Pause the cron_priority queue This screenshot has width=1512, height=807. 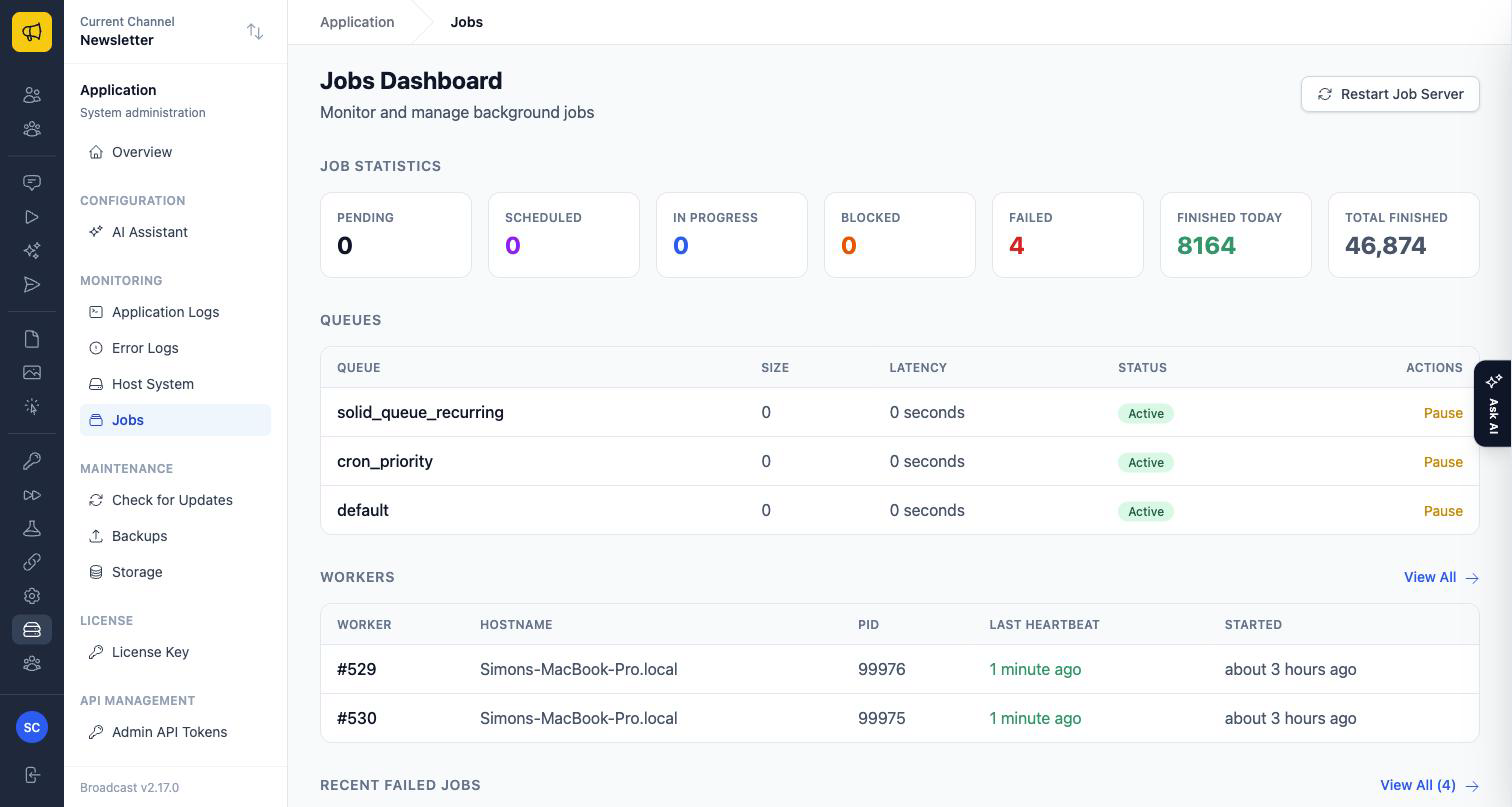tap(1443, 462)
